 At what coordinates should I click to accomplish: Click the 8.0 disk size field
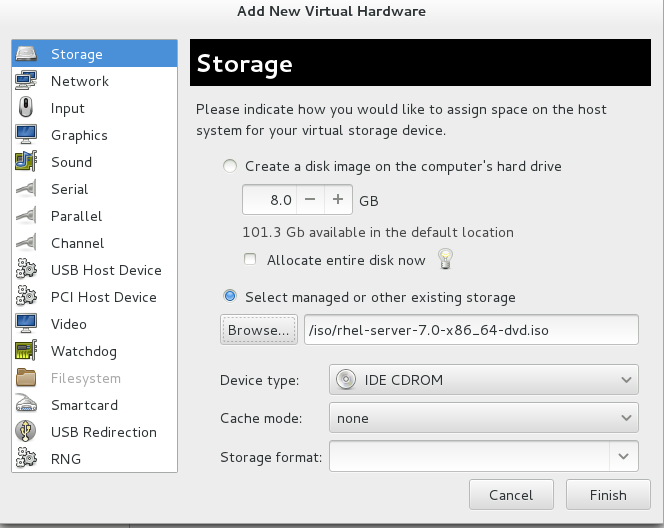(270, 199)
